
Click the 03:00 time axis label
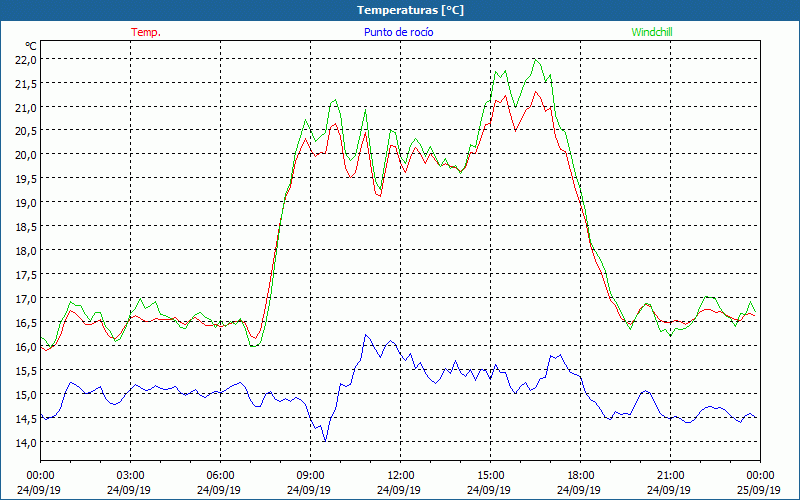click(131, 476)
